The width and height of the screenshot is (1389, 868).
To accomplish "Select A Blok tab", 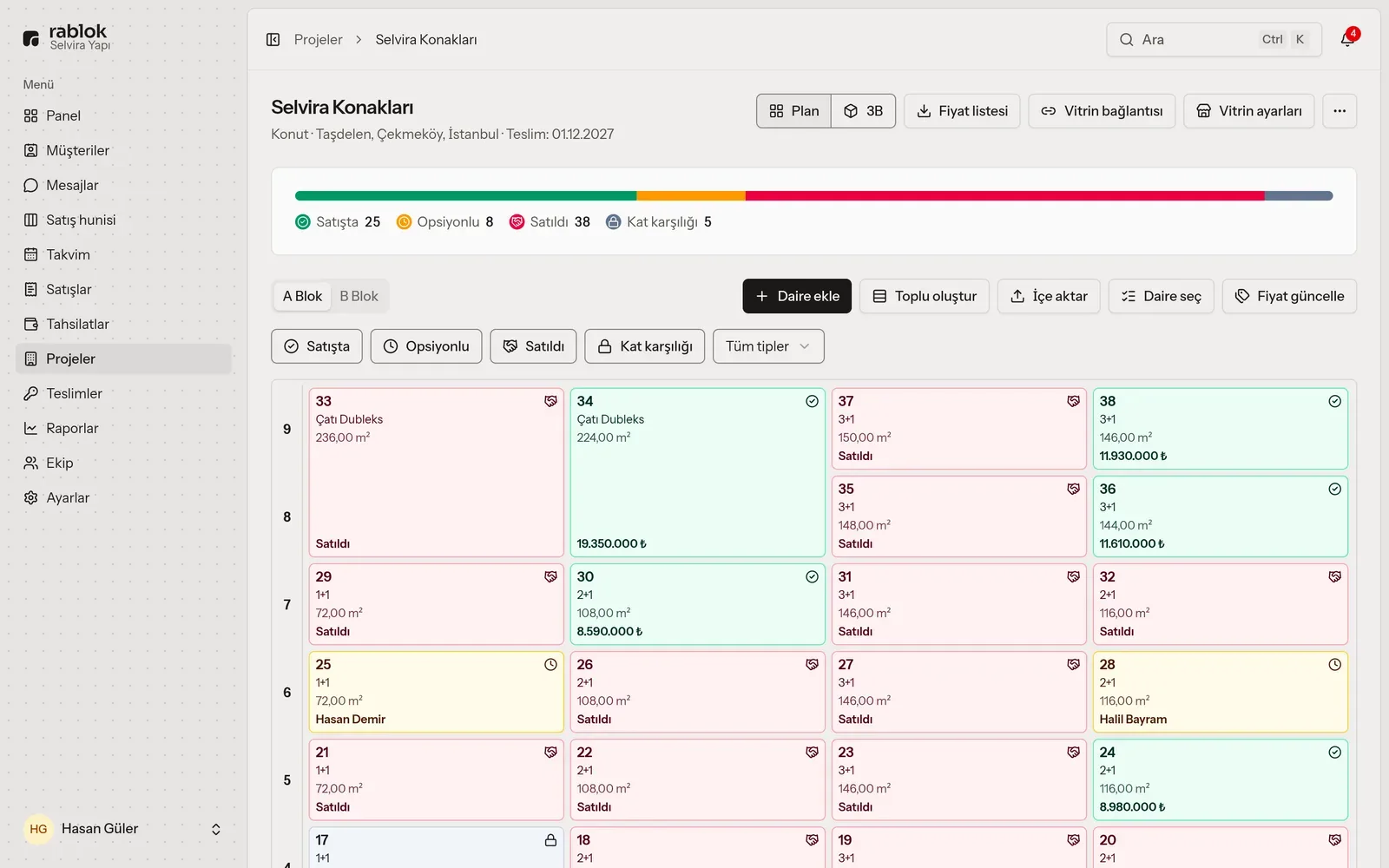I will pyautogui.click(x=302, y=296).
